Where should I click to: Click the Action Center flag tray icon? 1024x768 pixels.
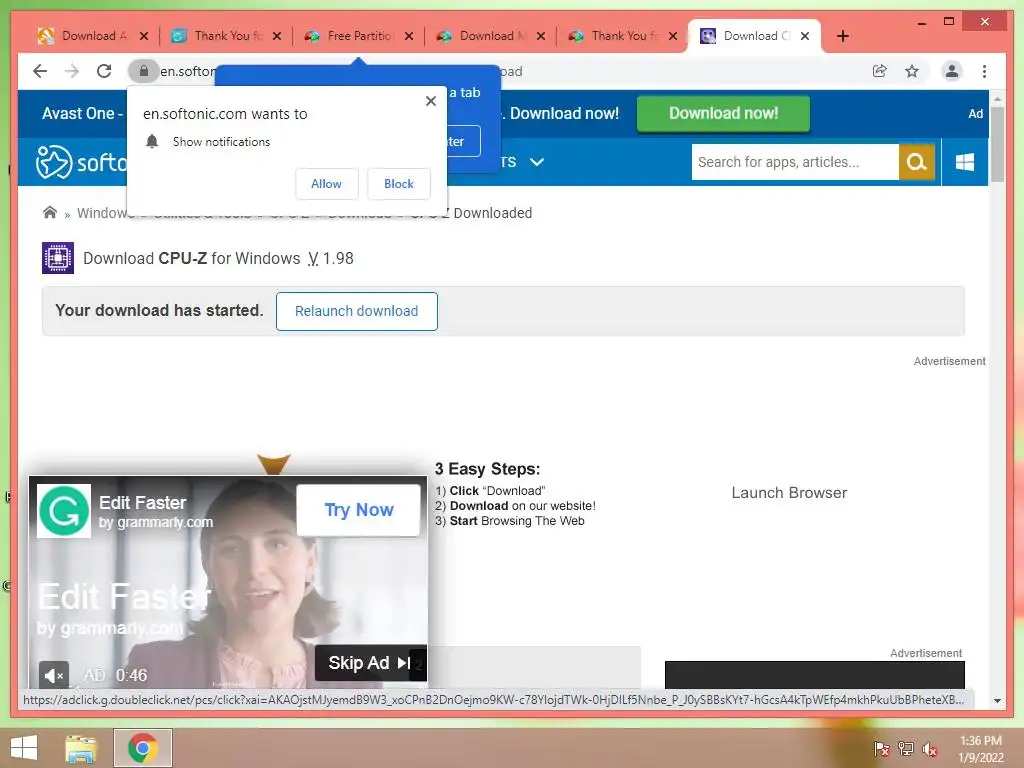(x=880, y=749)
